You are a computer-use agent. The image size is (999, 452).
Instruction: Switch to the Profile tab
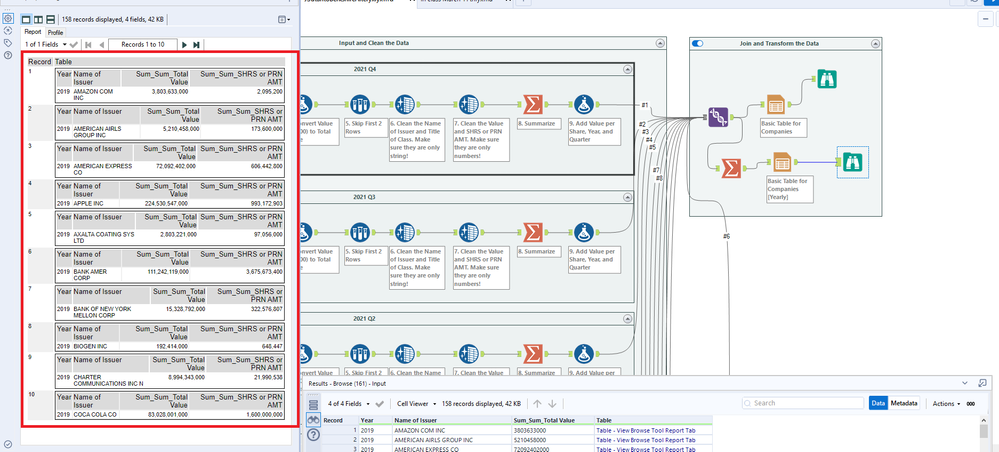point(56,32)
